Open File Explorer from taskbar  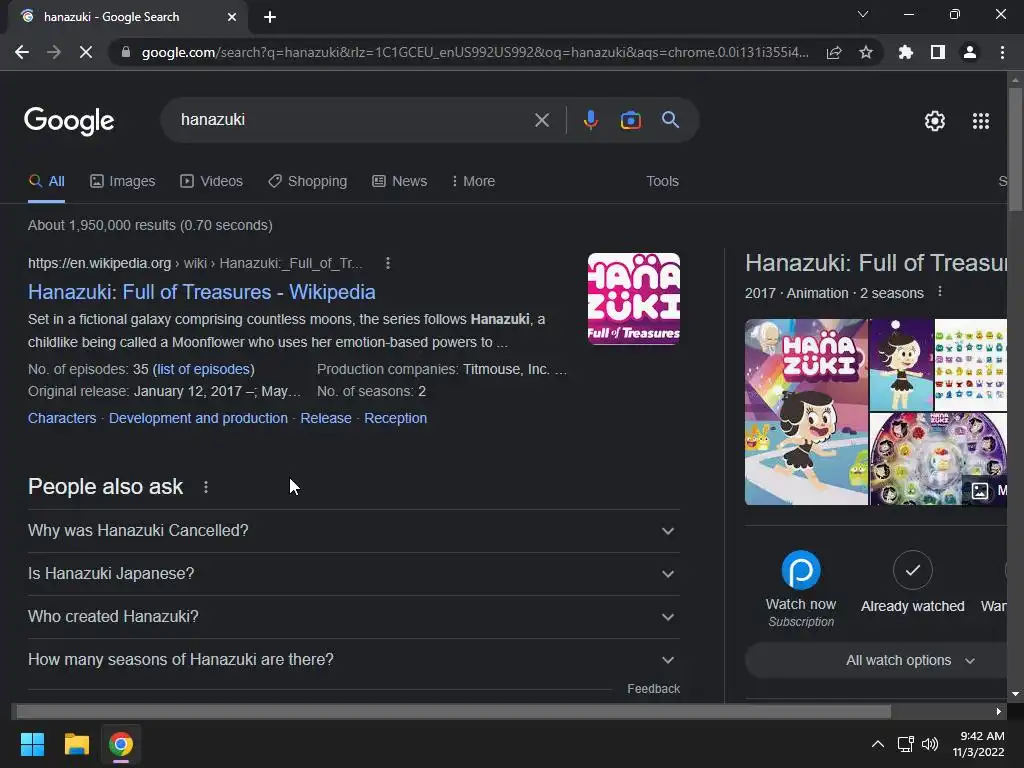[76, 744]
